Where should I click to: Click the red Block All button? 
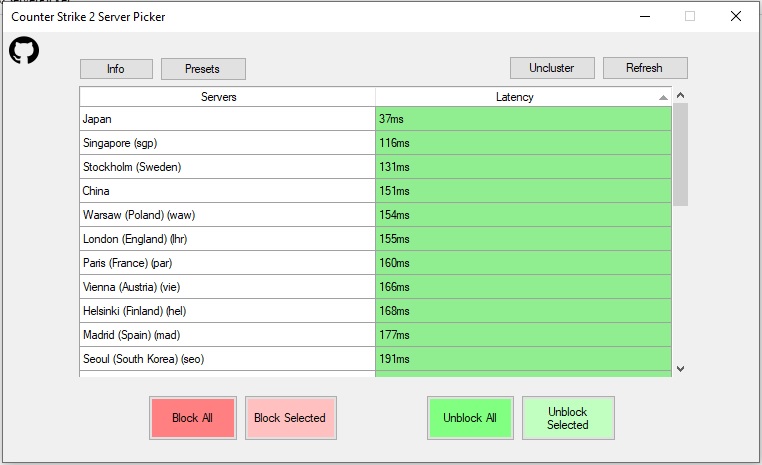point(193,418)
